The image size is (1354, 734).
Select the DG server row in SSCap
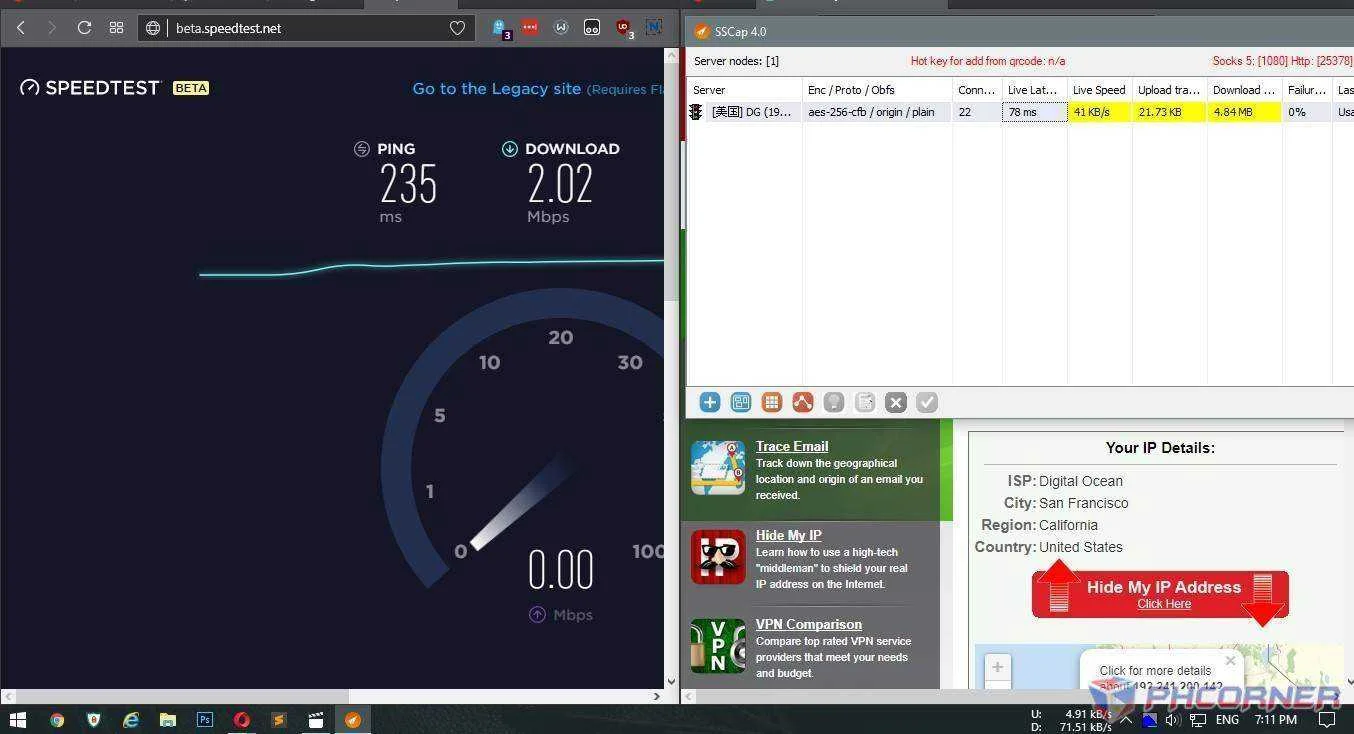[x=1020, y=112]
